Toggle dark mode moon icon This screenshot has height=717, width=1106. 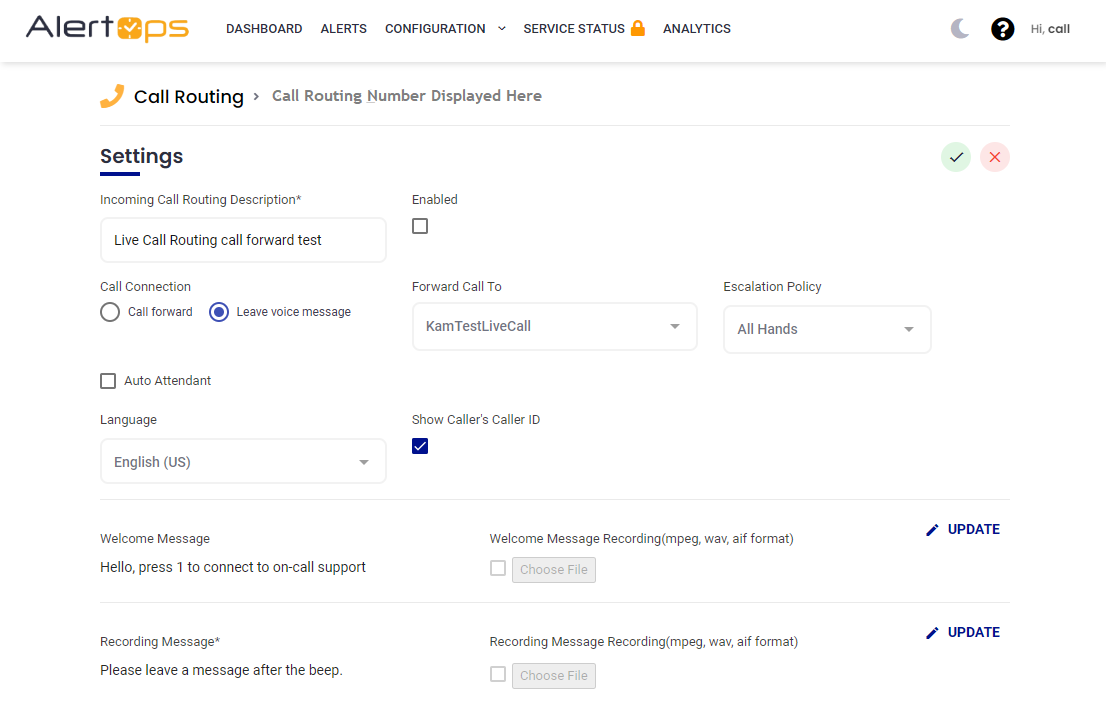coord(960,29)
